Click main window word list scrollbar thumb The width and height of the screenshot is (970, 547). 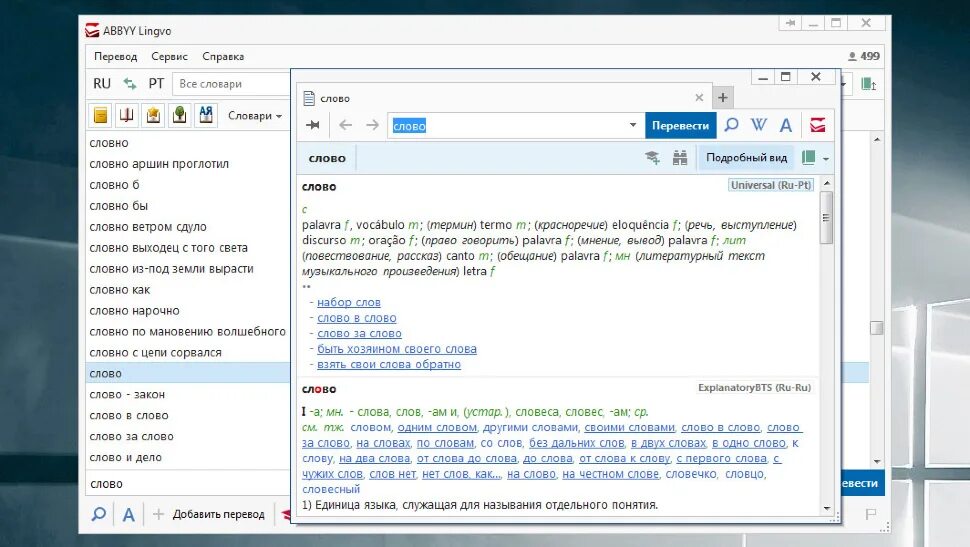(x=877, y=327)
